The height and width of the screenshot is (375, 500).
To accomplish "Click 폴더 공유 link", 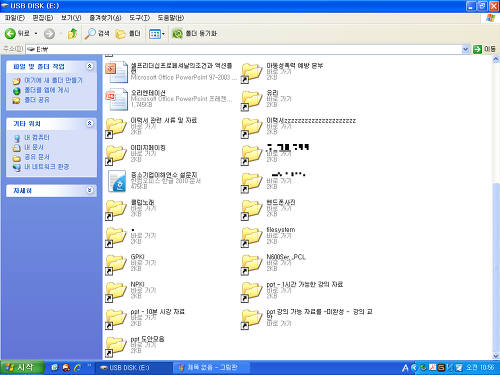I will 37,100.
